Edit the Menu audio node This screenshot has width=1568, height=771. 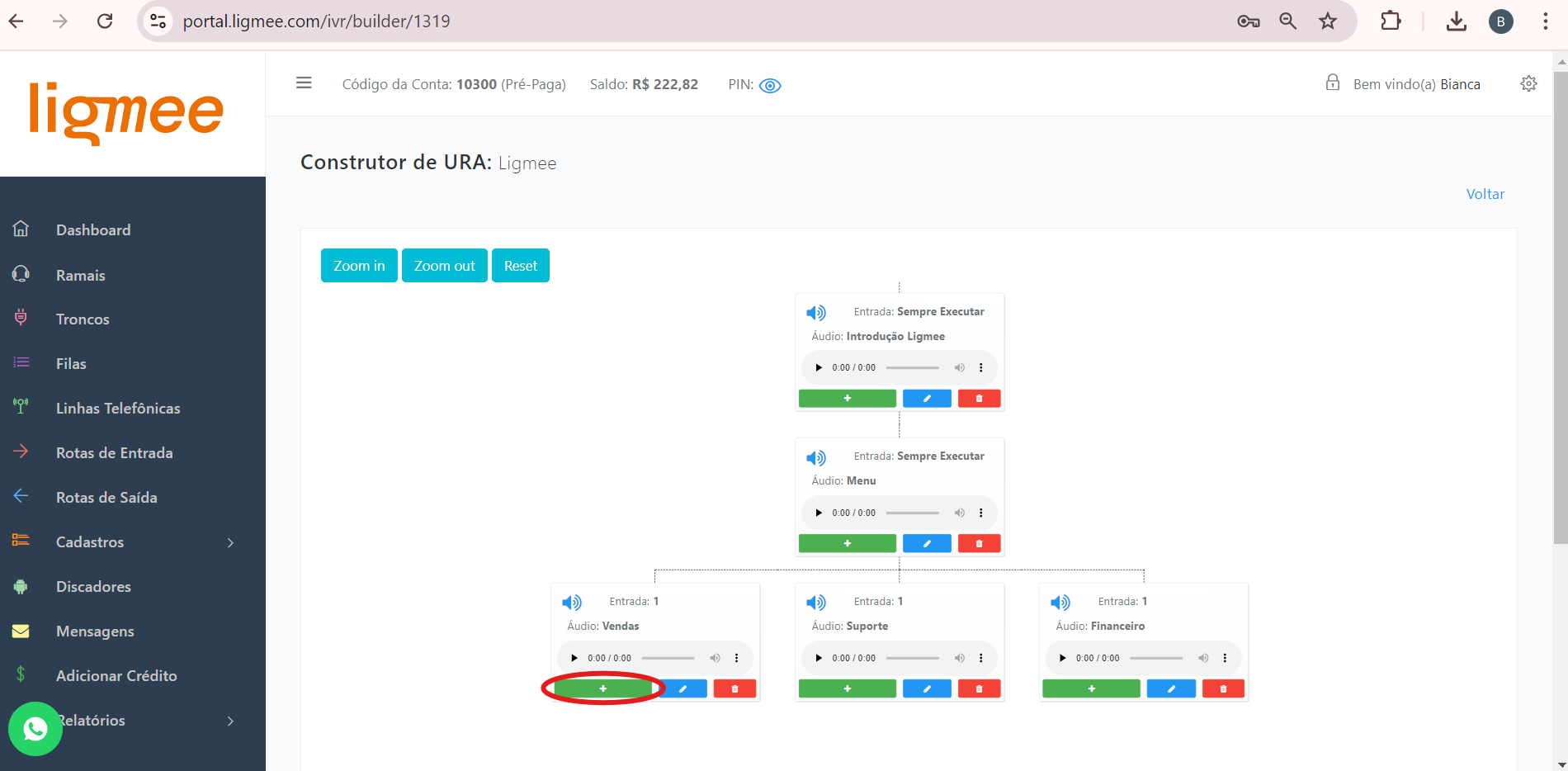(926, 544)
